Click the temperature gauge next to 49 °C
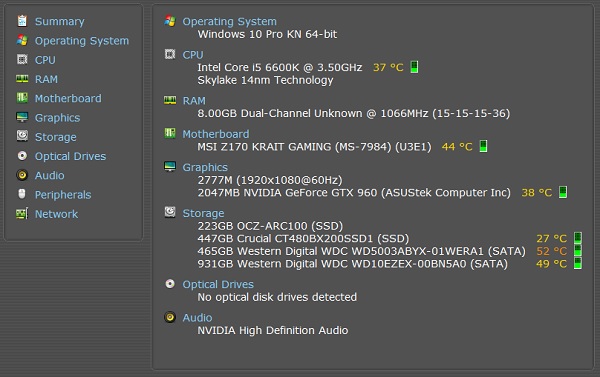600x377 pixels. [578, 263]
